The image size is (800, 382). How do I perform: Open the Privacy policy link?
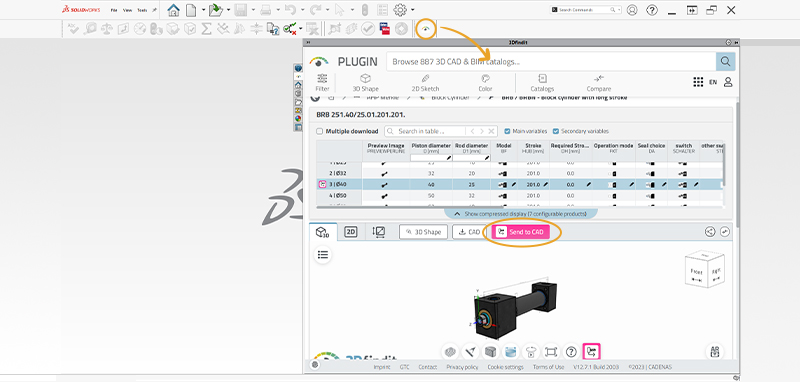(x=462, y=367)
